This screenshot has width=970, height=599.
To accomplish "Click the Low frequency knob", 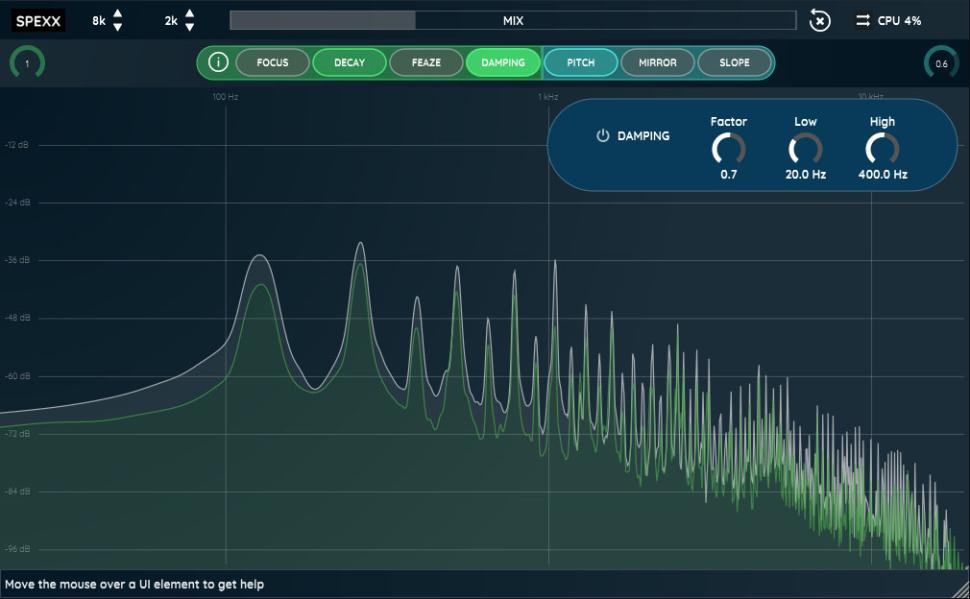I will tap(805, 149).
